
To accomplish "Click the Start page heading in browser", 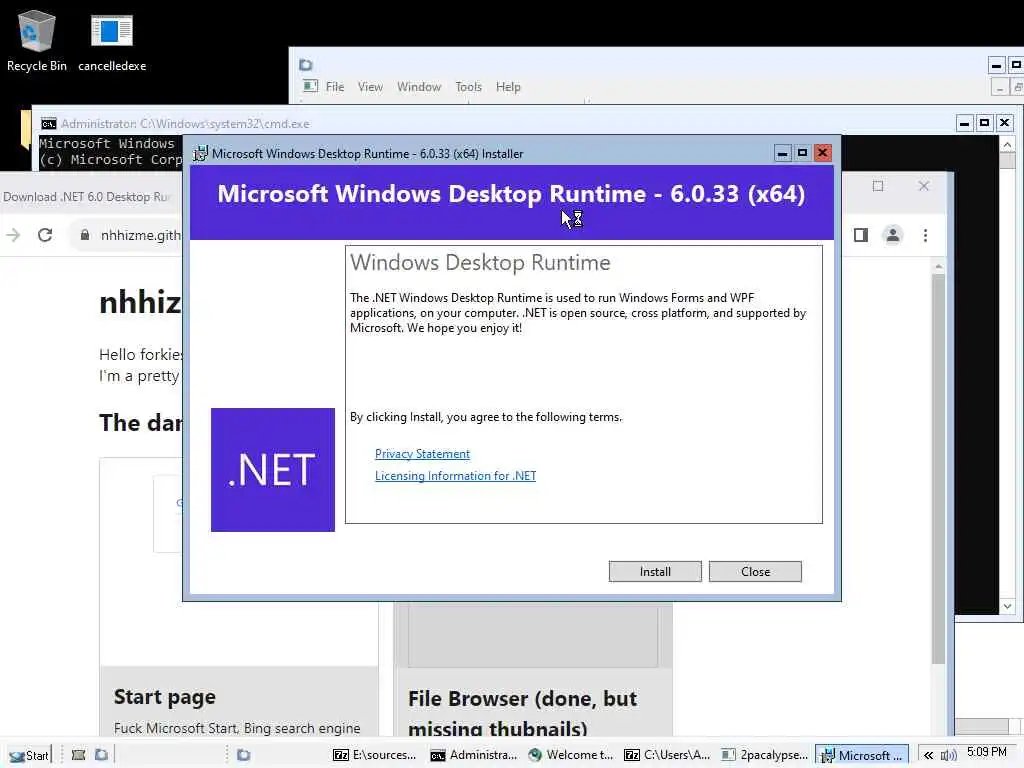I will (165, 697).
